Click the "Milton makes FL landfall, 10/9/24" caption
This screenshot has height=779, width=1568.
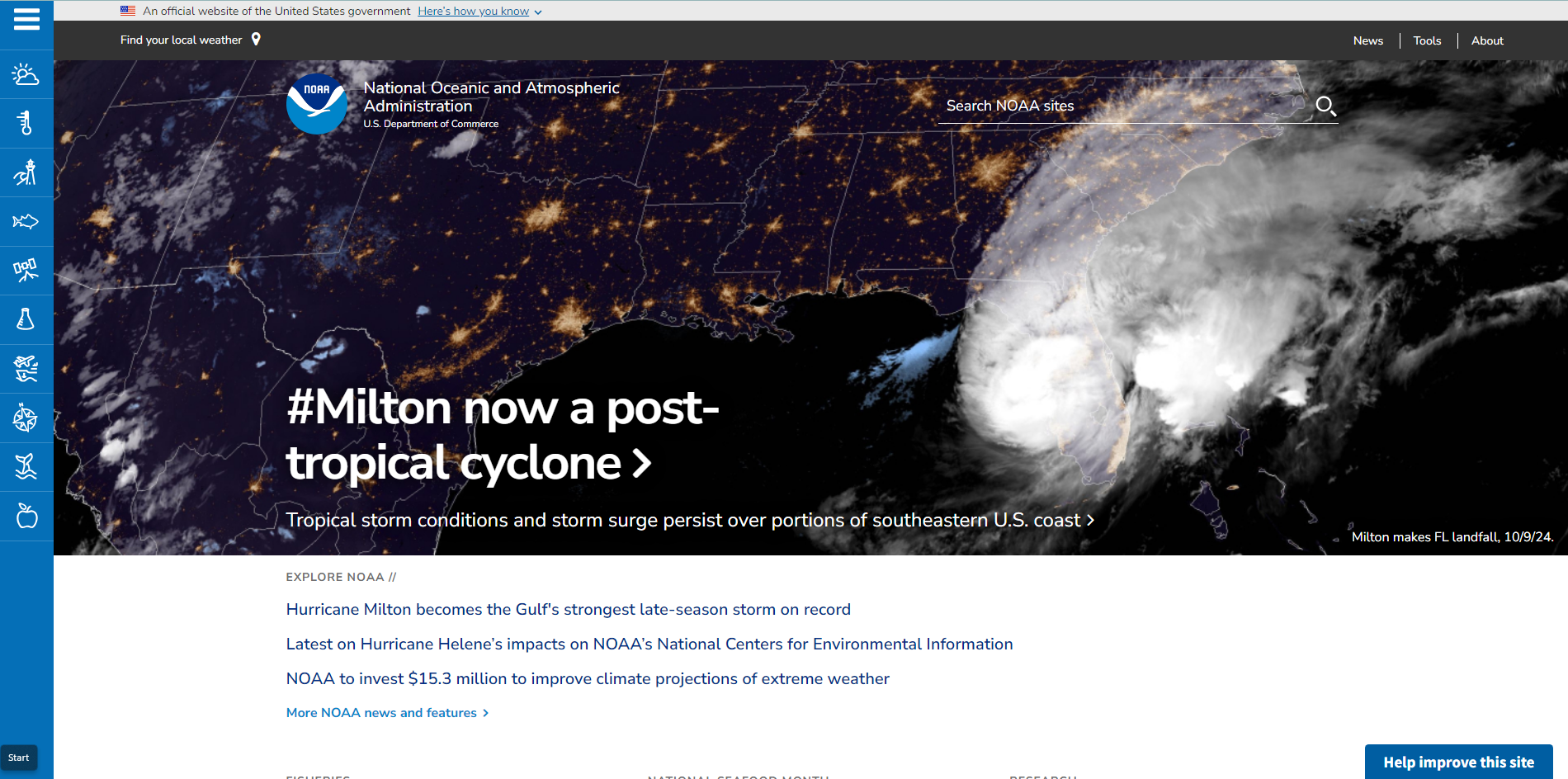1452,537
